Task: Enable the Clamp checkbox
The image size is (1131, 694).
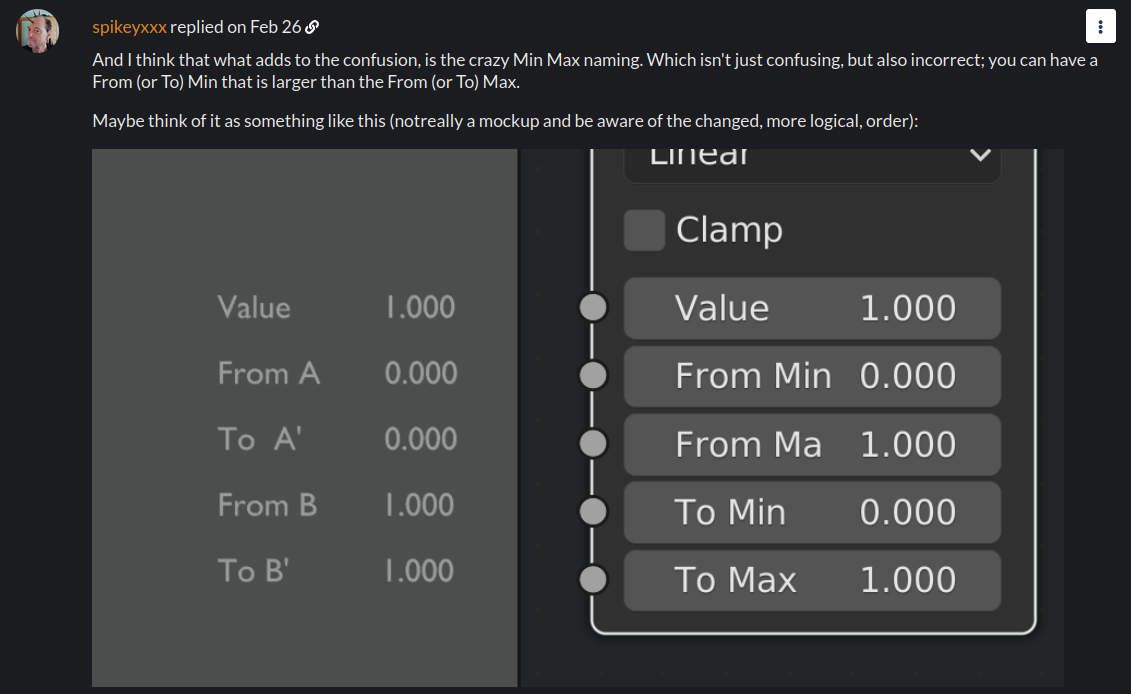Action: 644,230
